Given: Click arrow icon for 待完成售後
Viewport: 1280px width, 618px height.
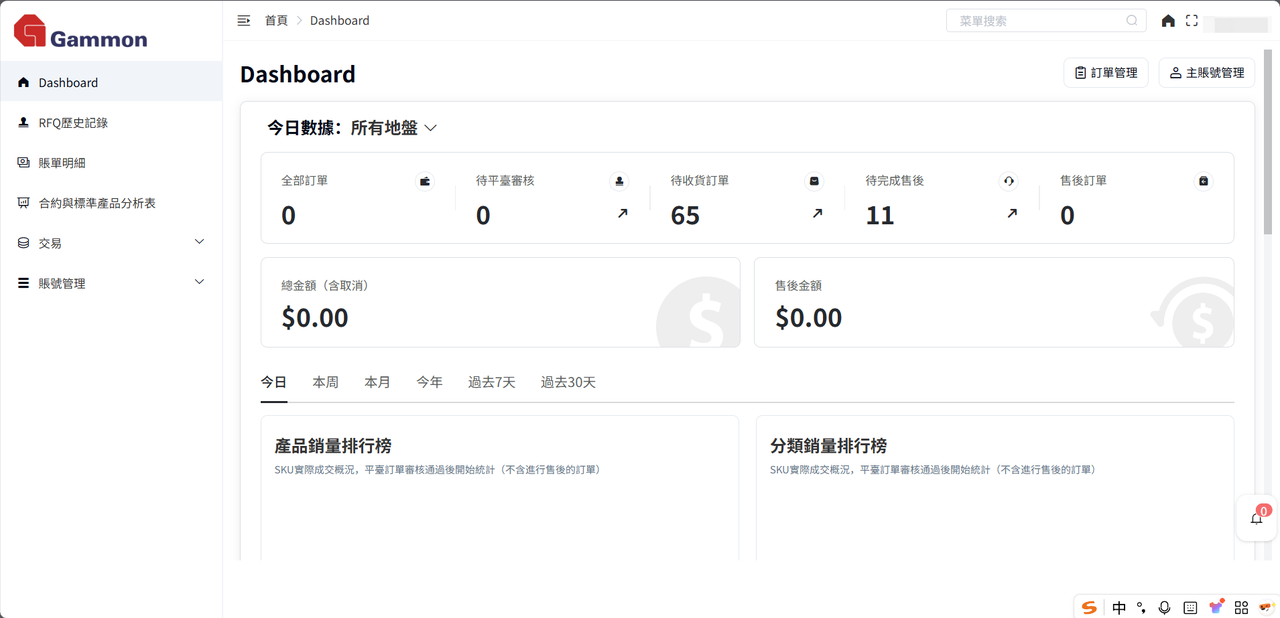Looking at the screenshot, I should click(x=1012, y=213).
